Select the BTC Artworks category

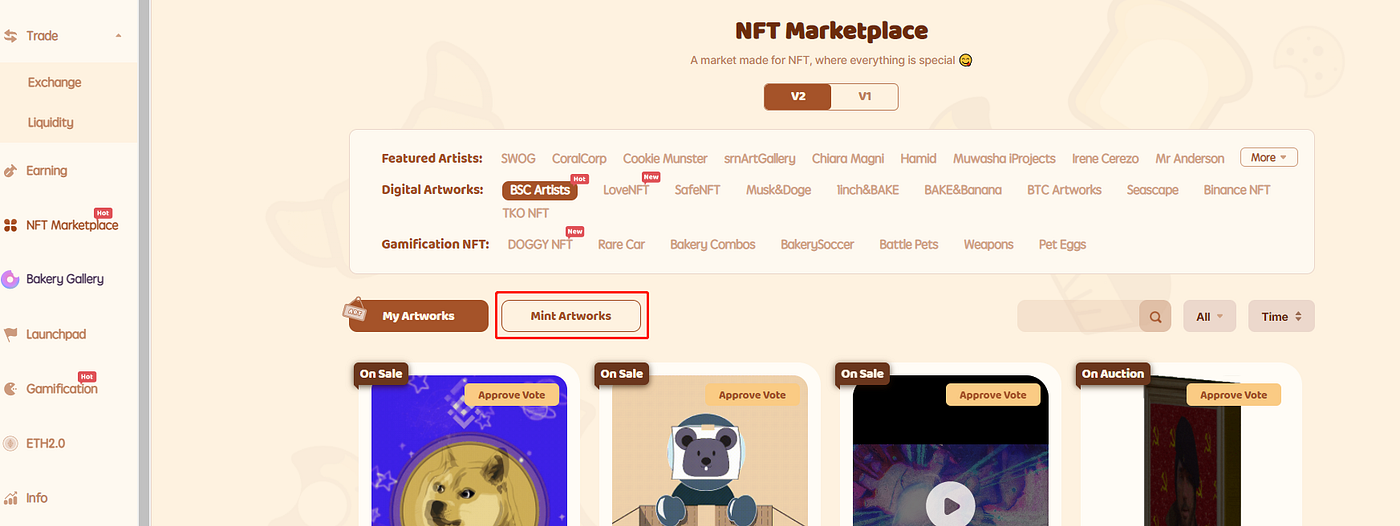1064,190
